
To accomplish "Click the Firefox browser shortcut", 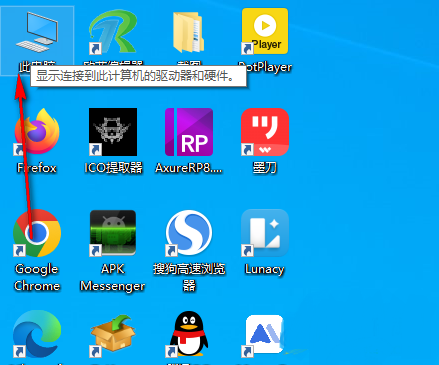I will click(37, 132).
